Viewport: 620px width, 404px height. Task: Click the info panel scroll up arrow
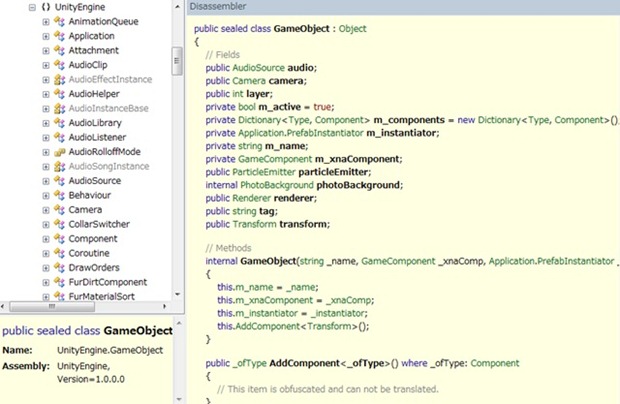pos(179,323)
